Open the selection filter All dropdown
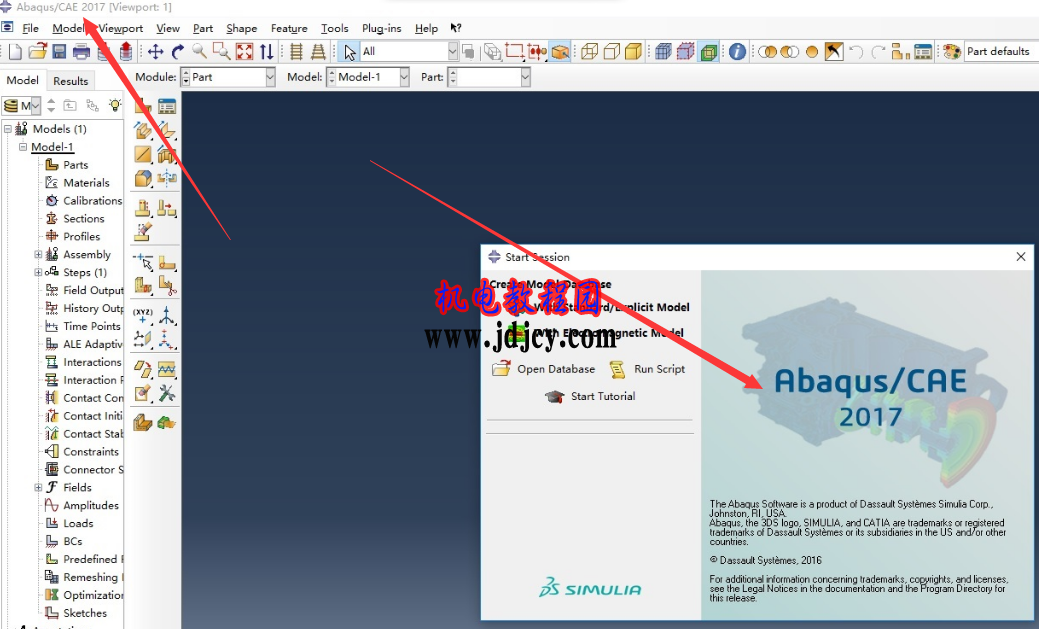 point(453,51)
